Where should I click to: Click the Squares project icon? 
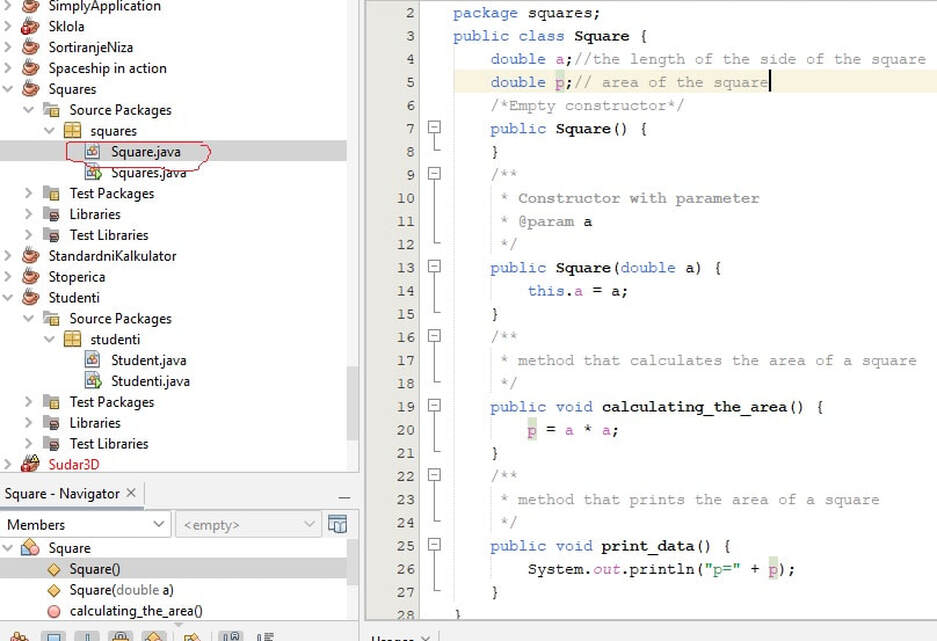(x=30, y=89)
